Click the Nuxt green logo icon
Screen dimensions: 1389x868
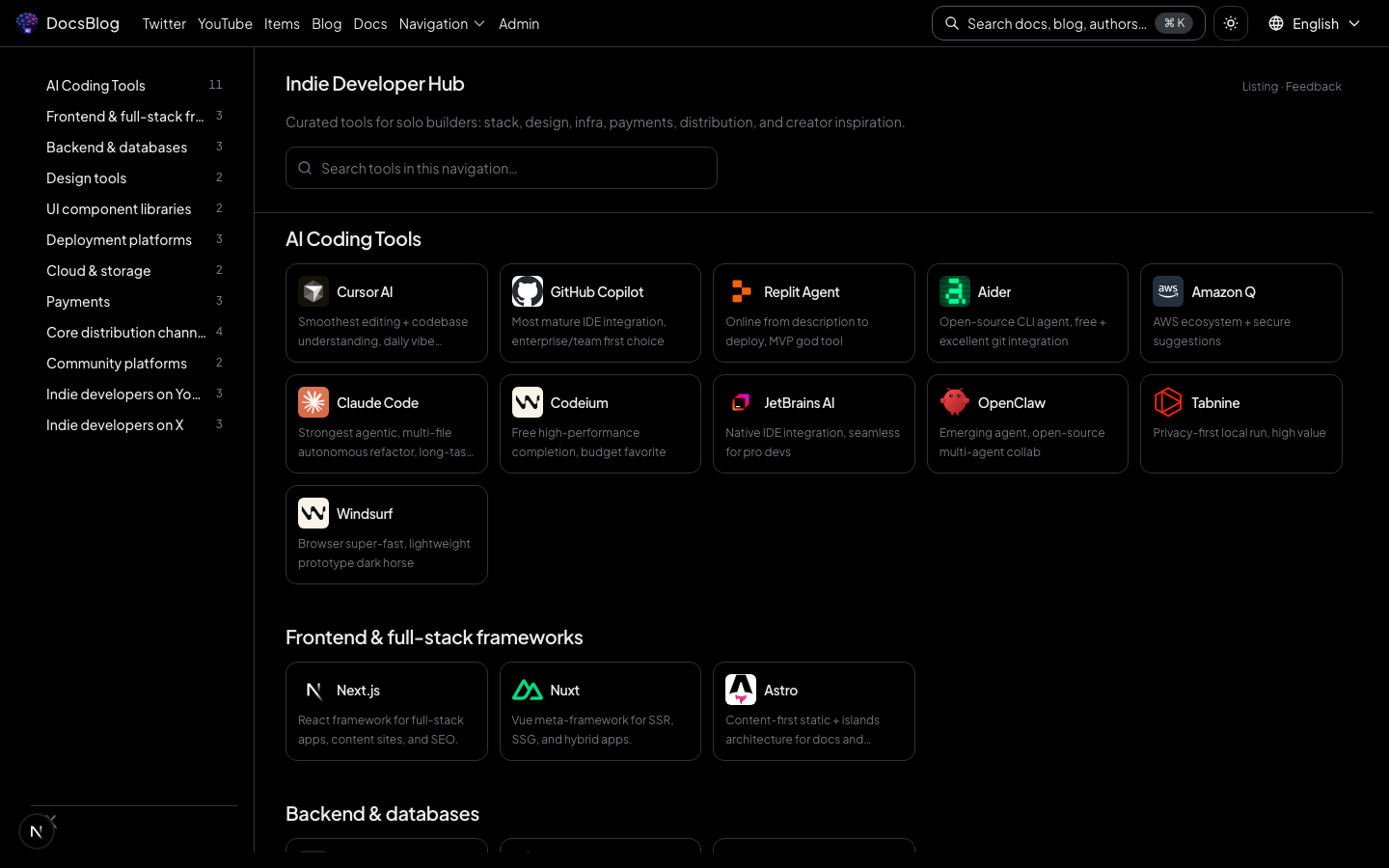[528, 690]
